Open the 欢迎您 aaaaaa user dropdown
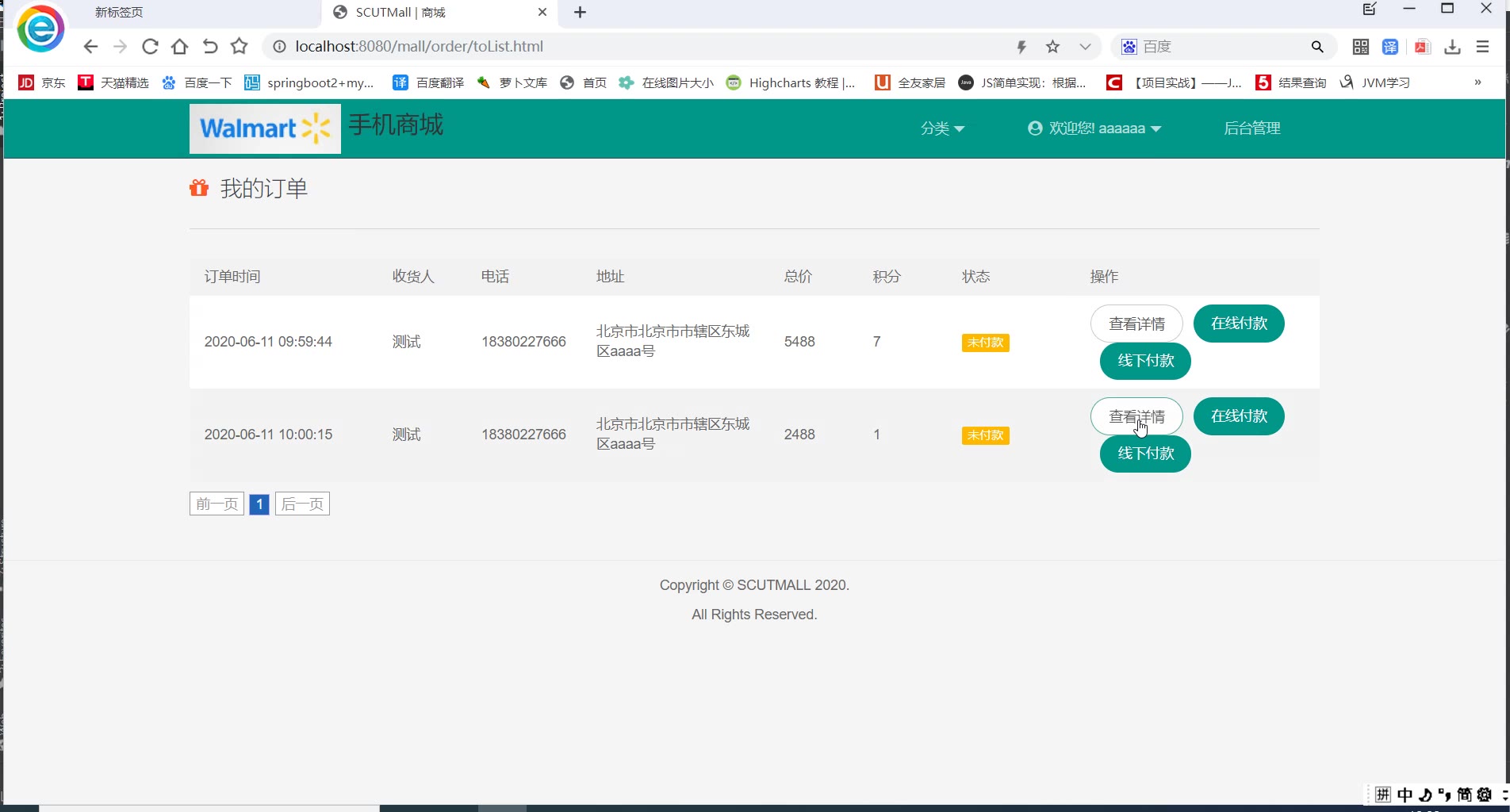The height and width of the screenshot is (812, 1510). (1094, 128)
